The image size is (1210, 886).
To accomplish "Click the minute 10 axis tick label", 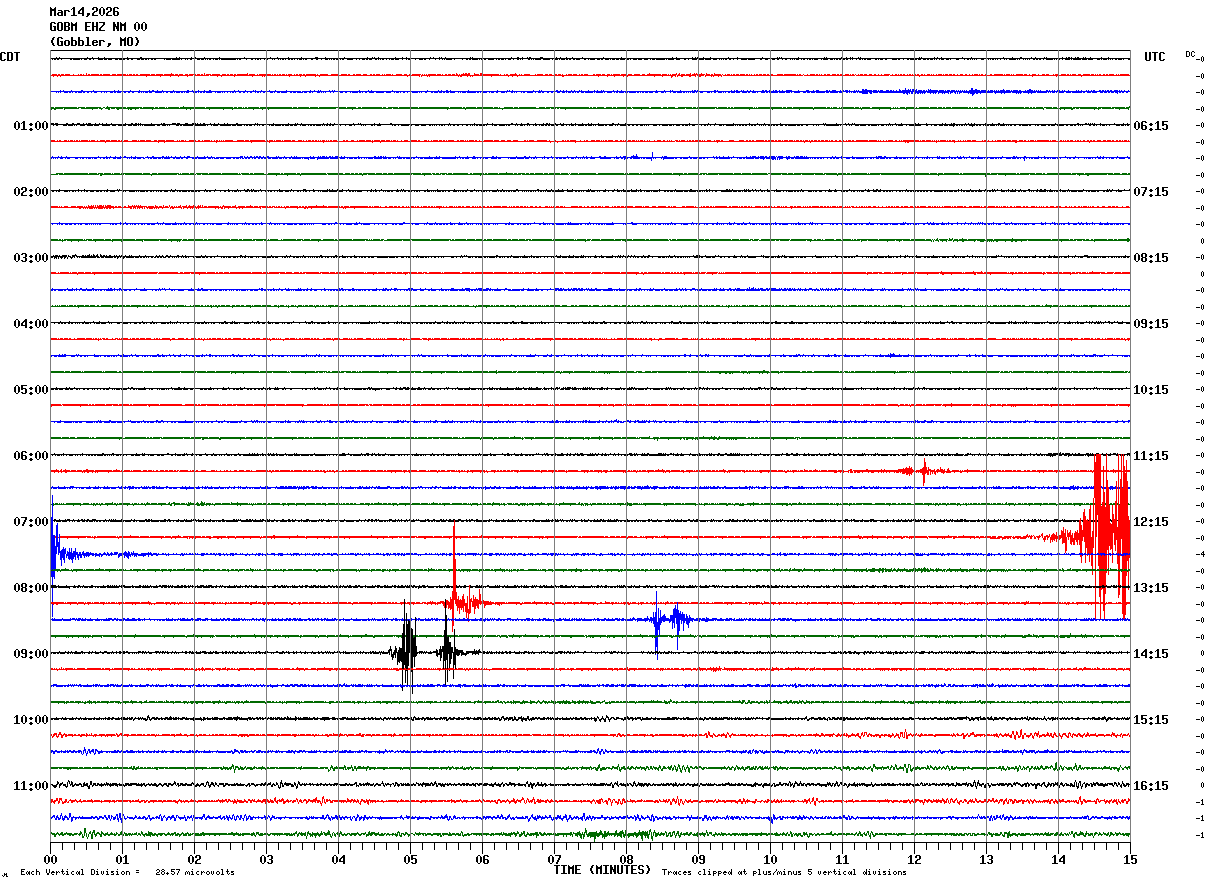I will click(x=770, y=859).
